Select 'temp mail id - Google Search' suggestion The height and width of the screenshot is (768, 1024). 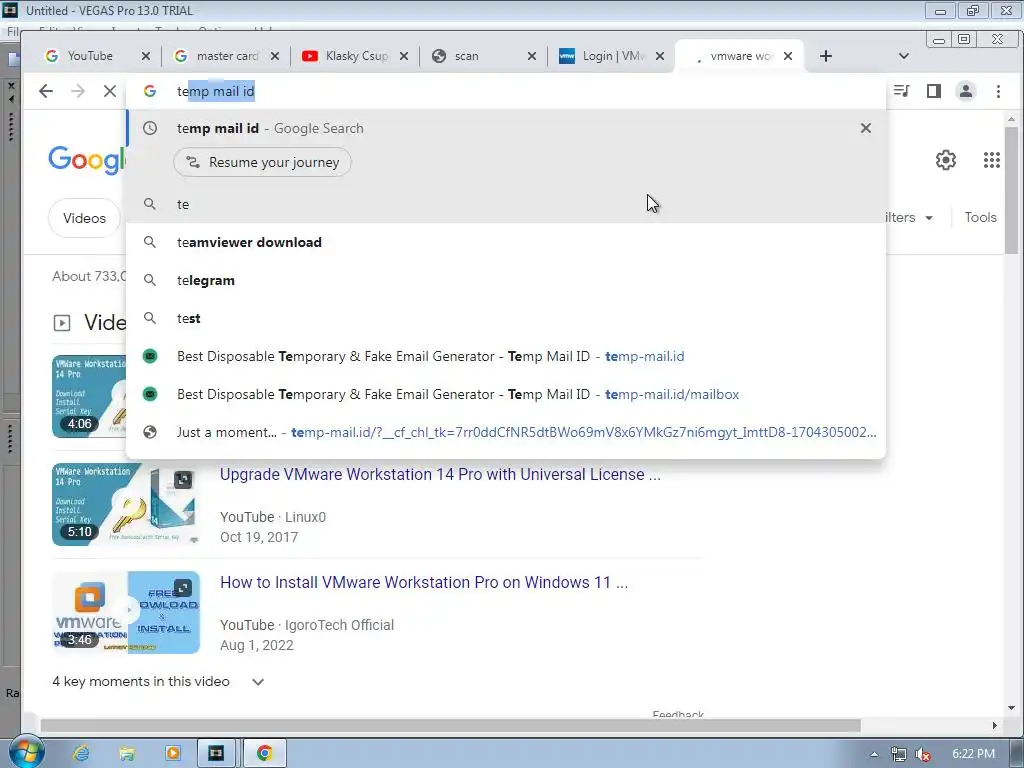[506, 128]
